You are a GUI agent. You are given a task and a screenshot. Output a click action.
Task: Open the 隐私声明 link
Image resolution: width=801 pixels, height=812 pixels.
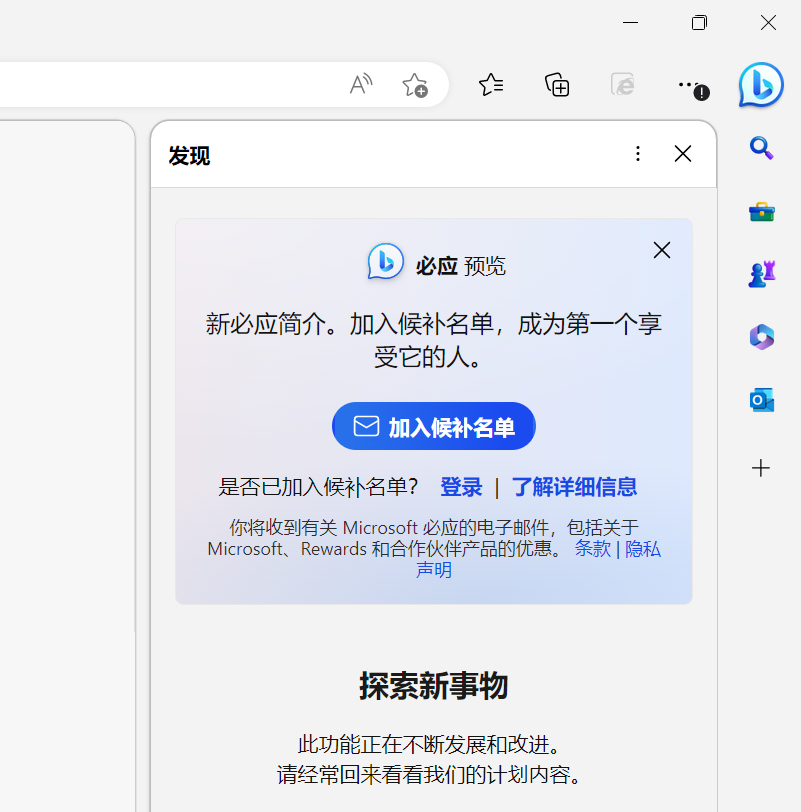tap(643, 549)
